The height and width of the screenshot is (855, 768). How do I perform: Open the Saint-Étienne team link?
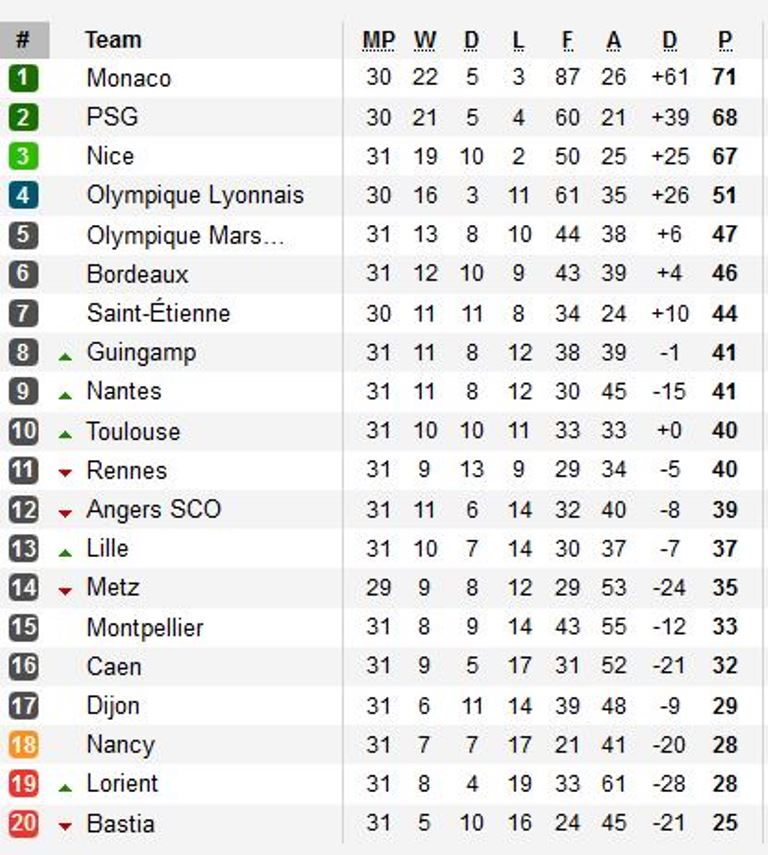click(158, 312)
